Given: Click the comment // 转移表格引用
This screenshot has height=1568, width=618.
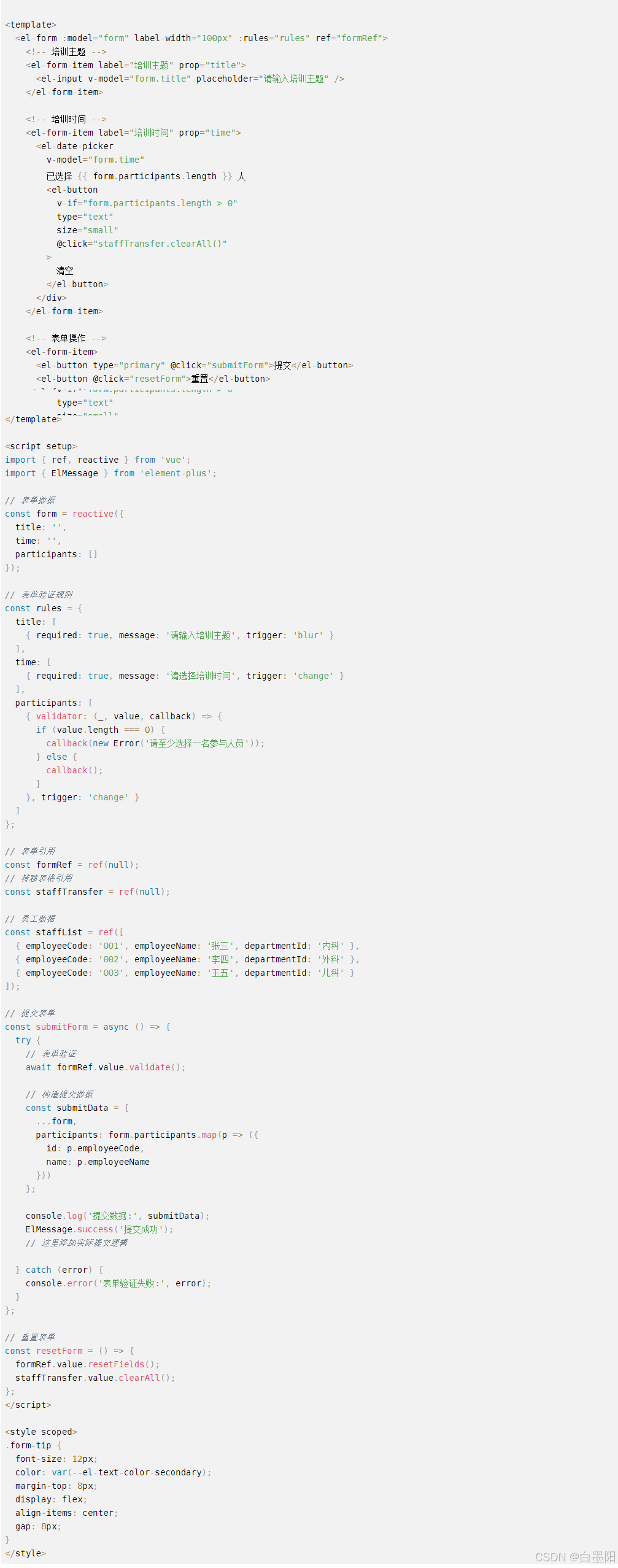Looking at the screenshot, I should click(39, 878).
